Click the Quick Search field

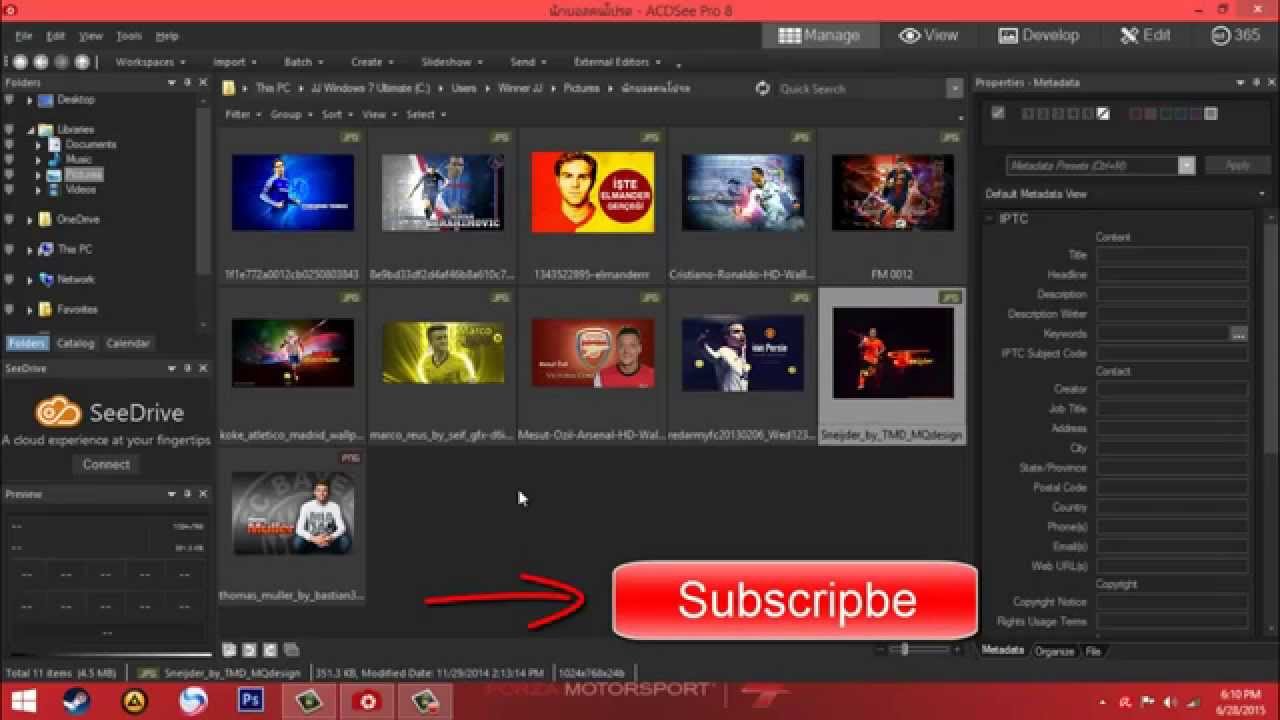pos(861,88)
